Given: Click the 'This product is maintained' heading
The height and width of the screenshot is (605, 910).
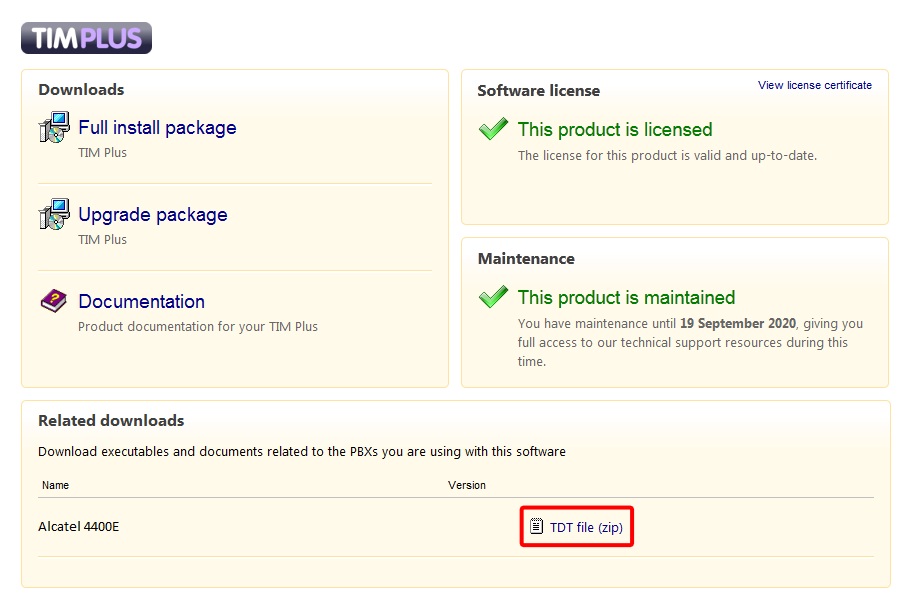Looking at the screenshot, I should coord(626,298).
